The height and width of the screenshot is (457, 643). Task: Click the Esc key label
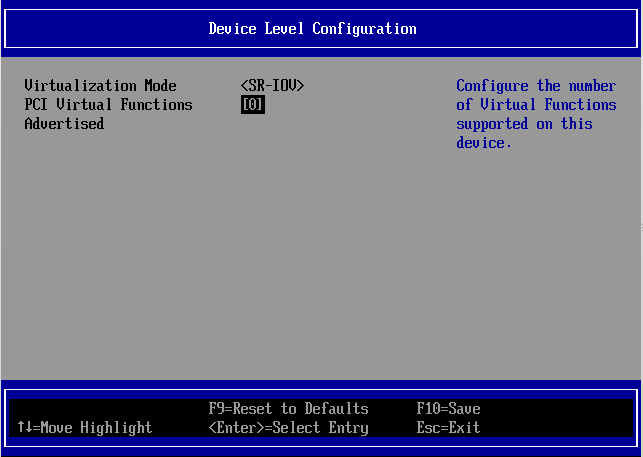click(428, 428)
